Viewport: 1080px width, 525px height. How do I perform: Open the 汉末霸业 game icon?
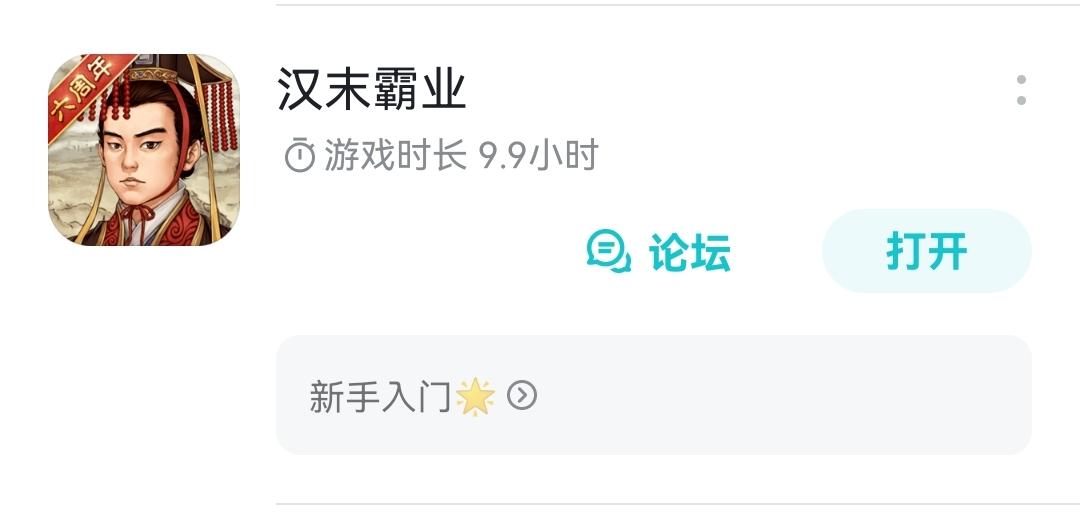tap(144, 150)
